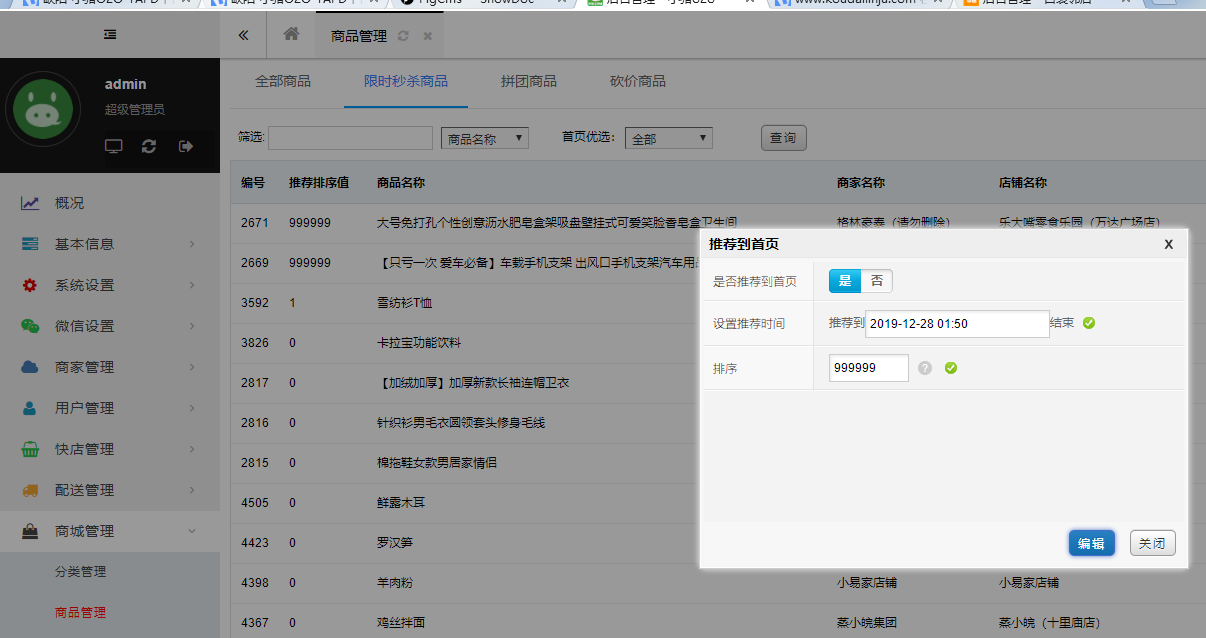Open the 首页优选 全部 dropdown
1206x638 pixels.
click(x=669, y=139)
